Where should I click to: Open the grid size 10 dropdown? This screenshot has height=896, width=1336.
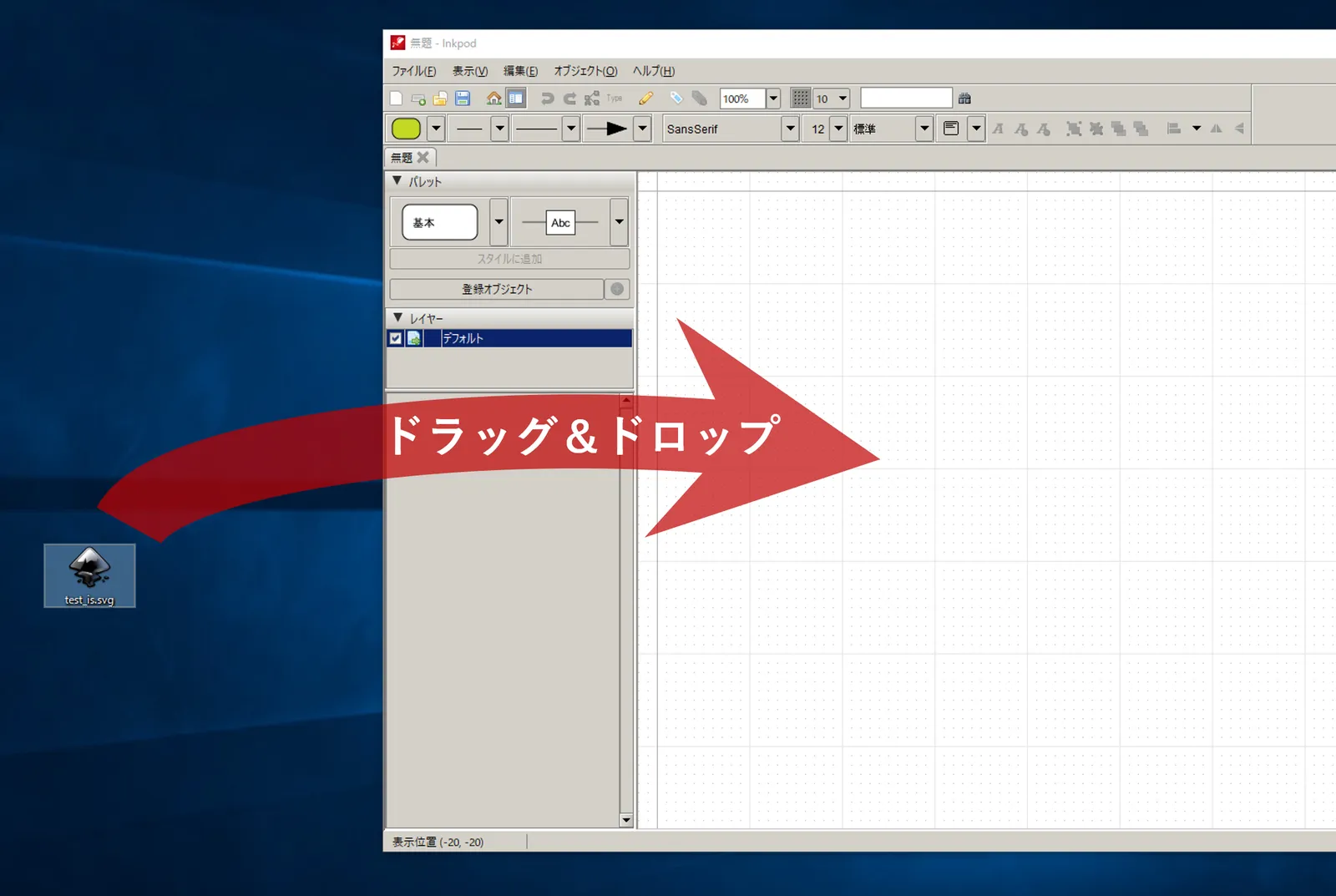pos(843,99)
